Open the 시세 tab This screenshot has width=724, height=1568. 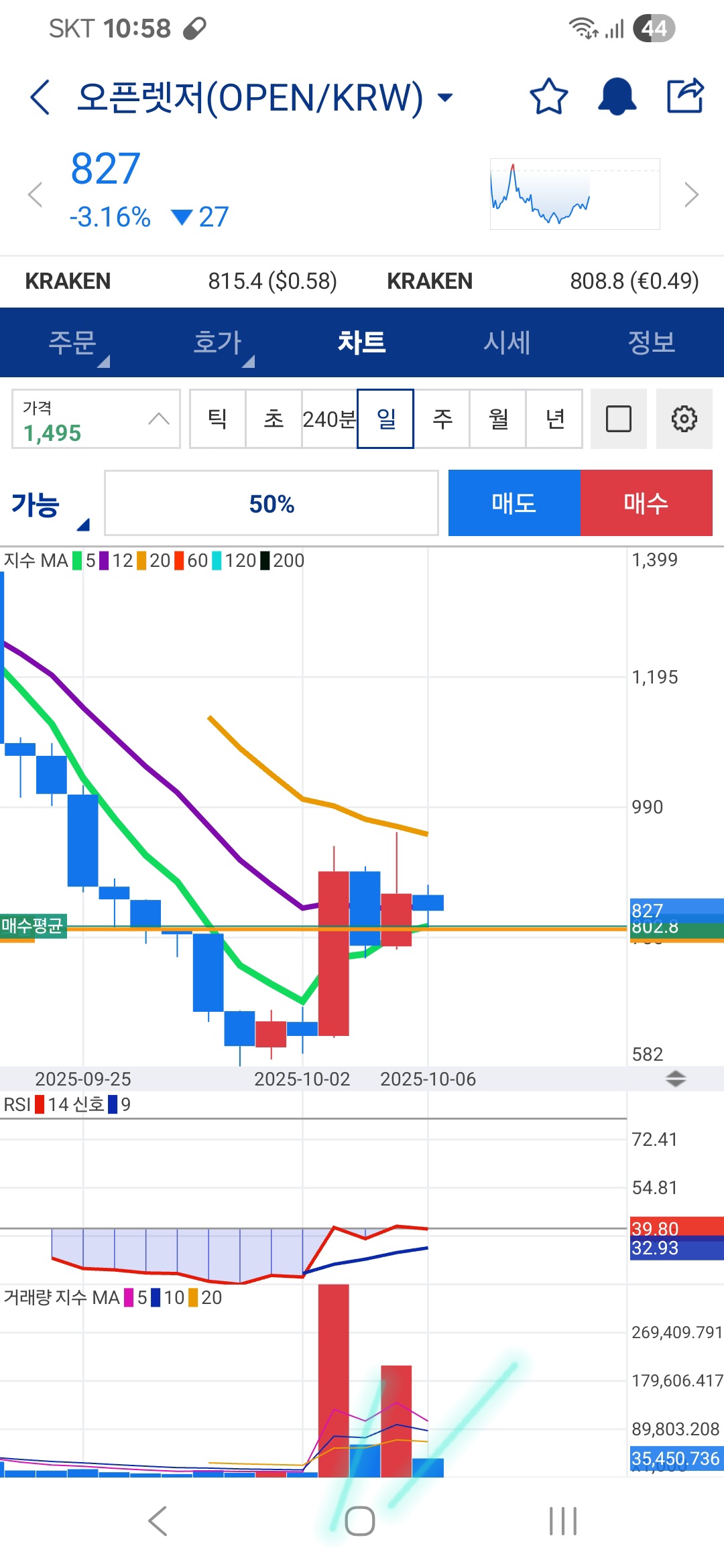[507, 342]
